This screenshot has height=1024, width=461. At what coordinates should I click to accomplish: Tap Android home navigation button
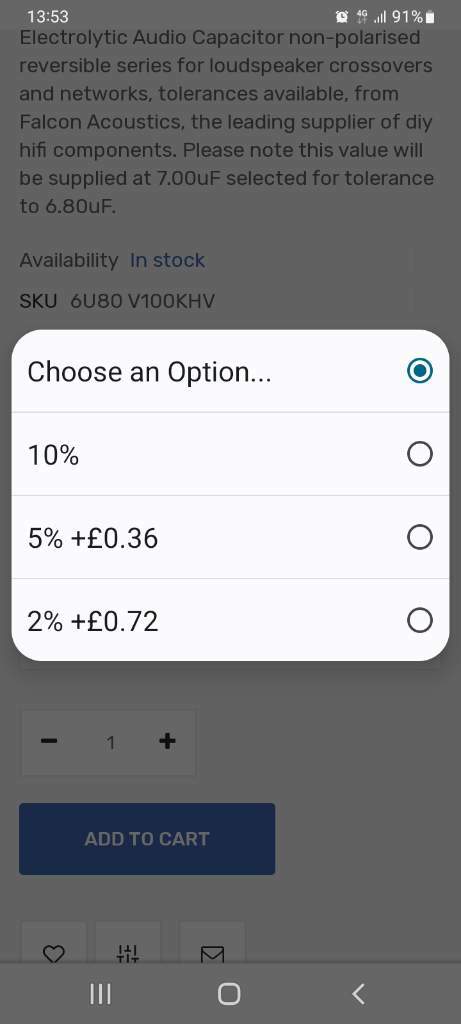coord(229,993)
